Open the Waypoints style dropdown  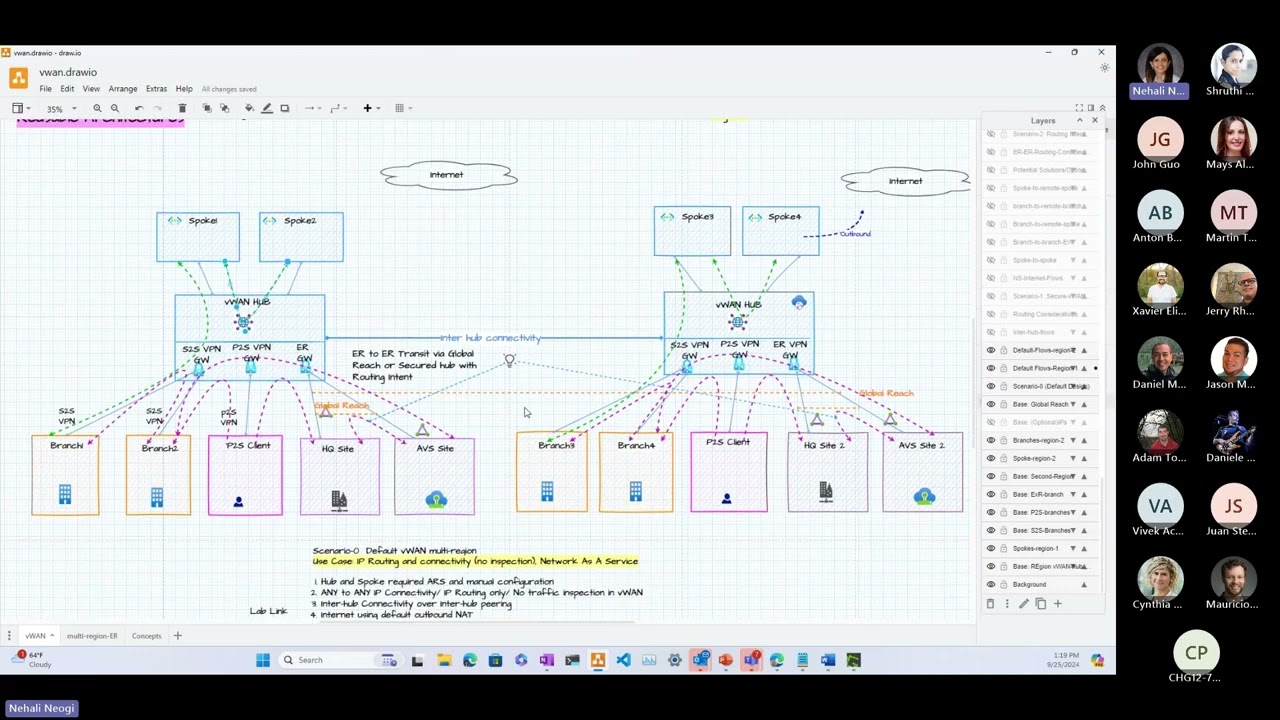[x=337, y=108]
